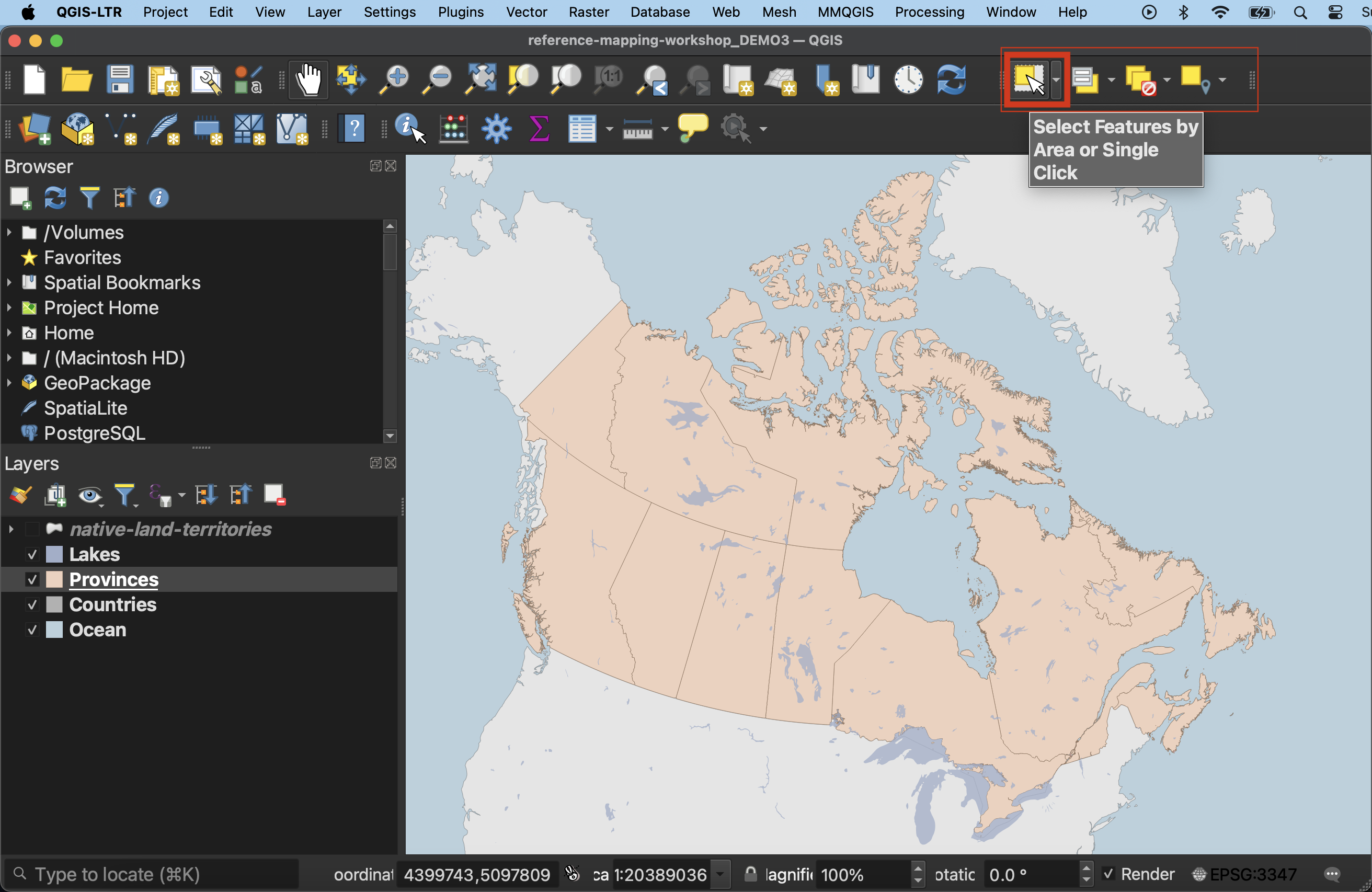Click the EPSG:3347 CRS button
This screenshot has width=1372, height=892.
pyautogui.click(x=1244, y=874)
